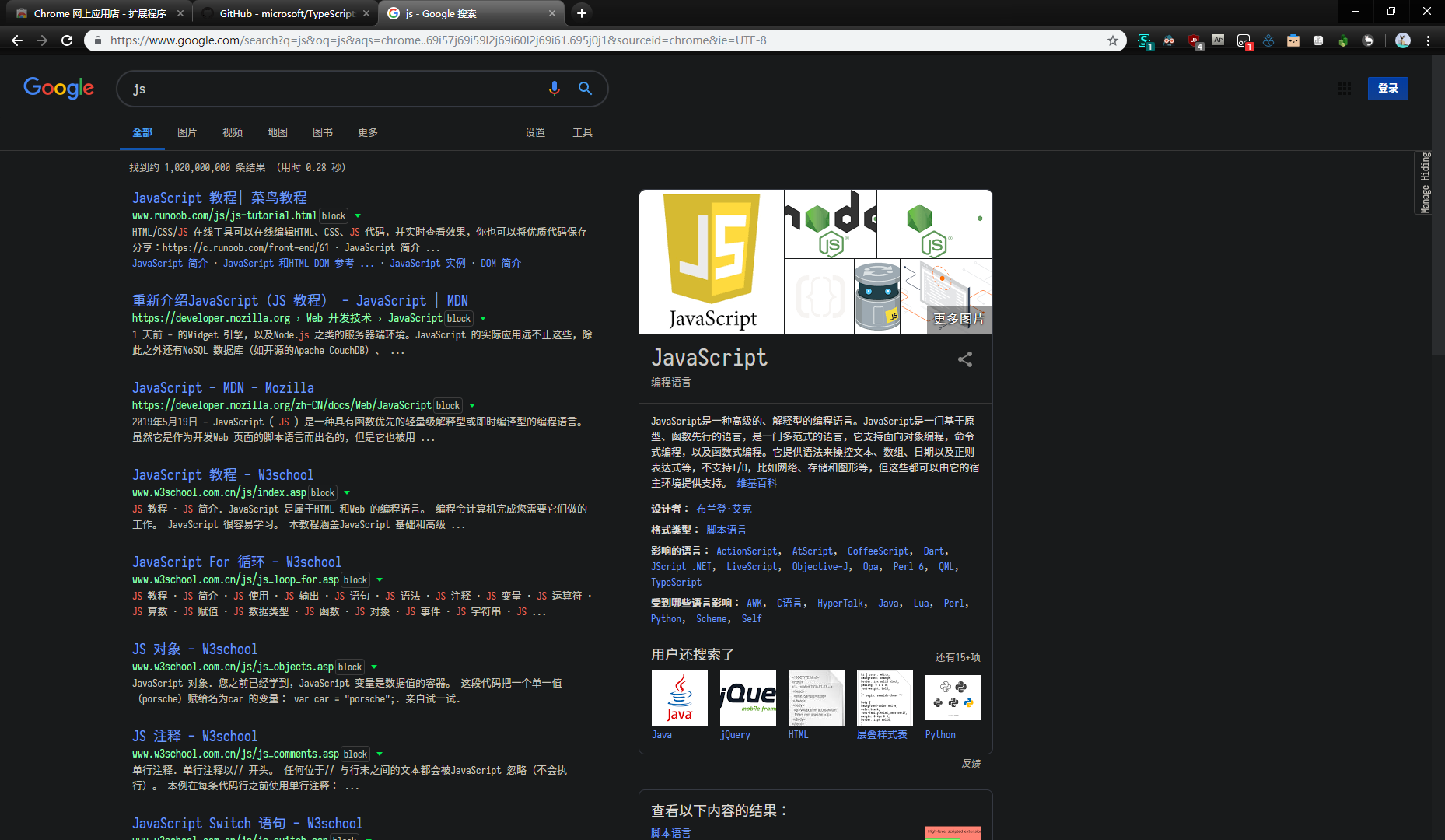Image resolution: width=1445 pixels, height=840 pixels.
Task: Click the voice search microphone icon
Action: coord(554,89)
